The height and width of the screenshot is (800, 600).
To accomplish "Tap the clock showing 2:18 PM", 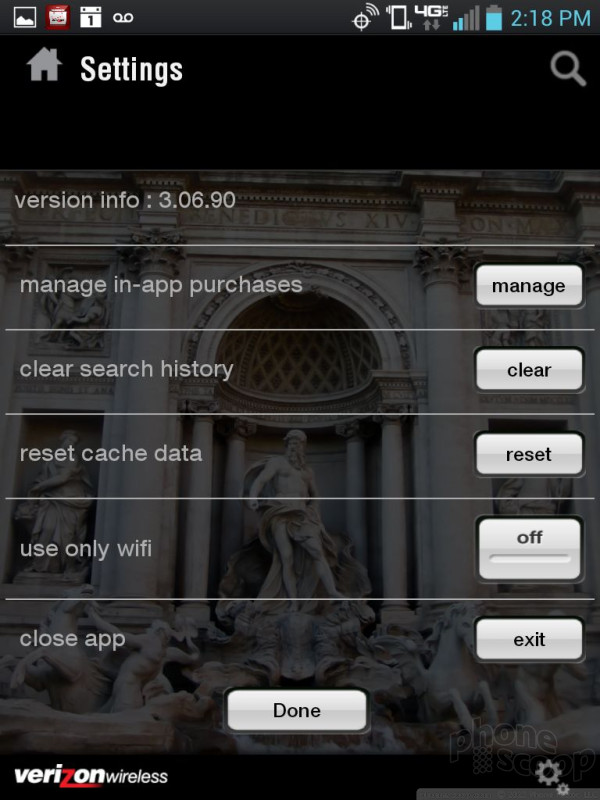I will pos(551,18).
